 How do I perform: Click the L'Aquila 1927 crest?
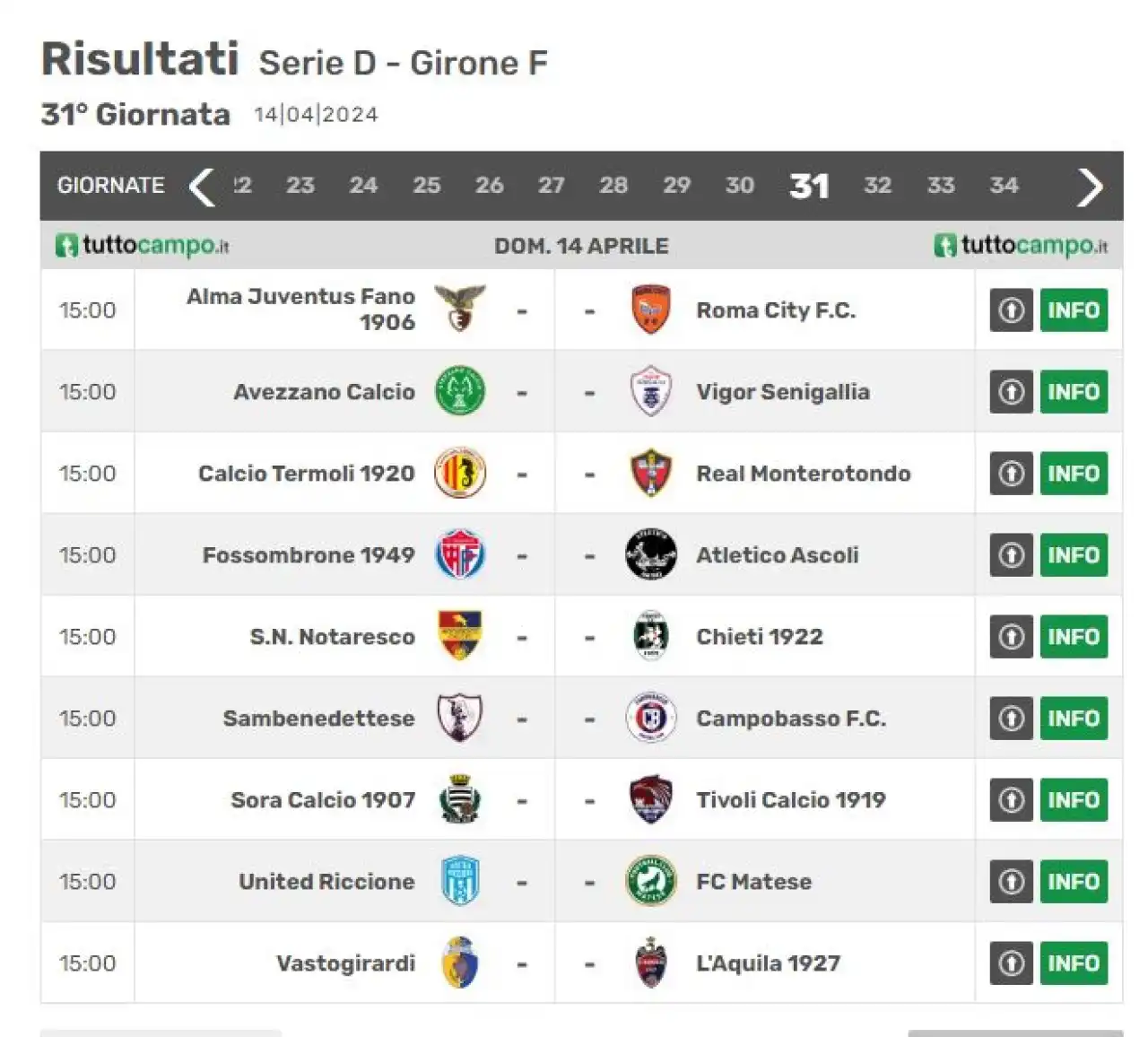(x=650, y=963)
